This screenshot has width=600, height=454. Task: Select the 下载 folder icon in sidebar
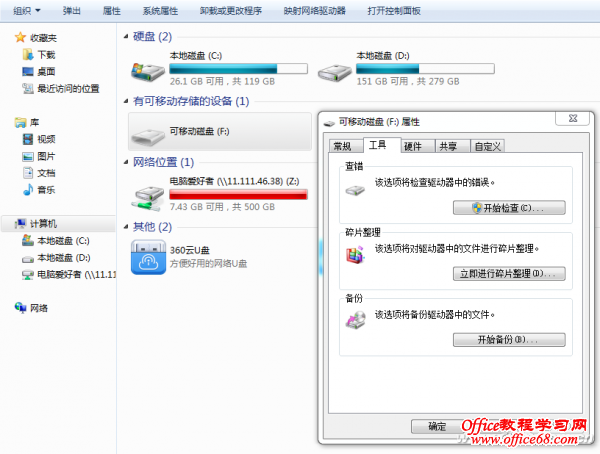tap(28, 55)
